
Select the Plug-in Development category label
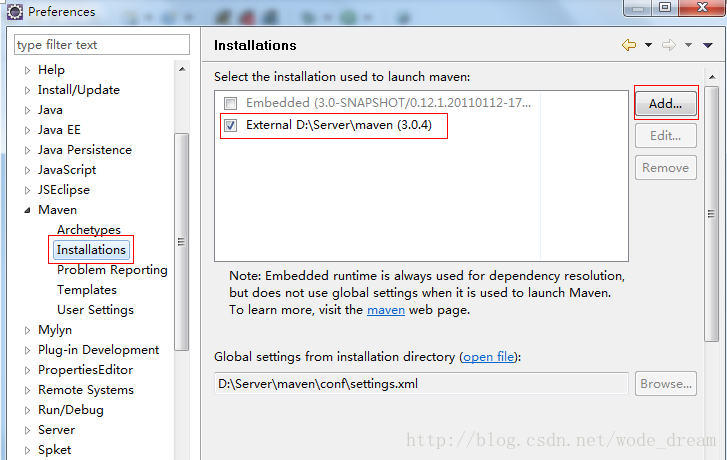point(98,350)
